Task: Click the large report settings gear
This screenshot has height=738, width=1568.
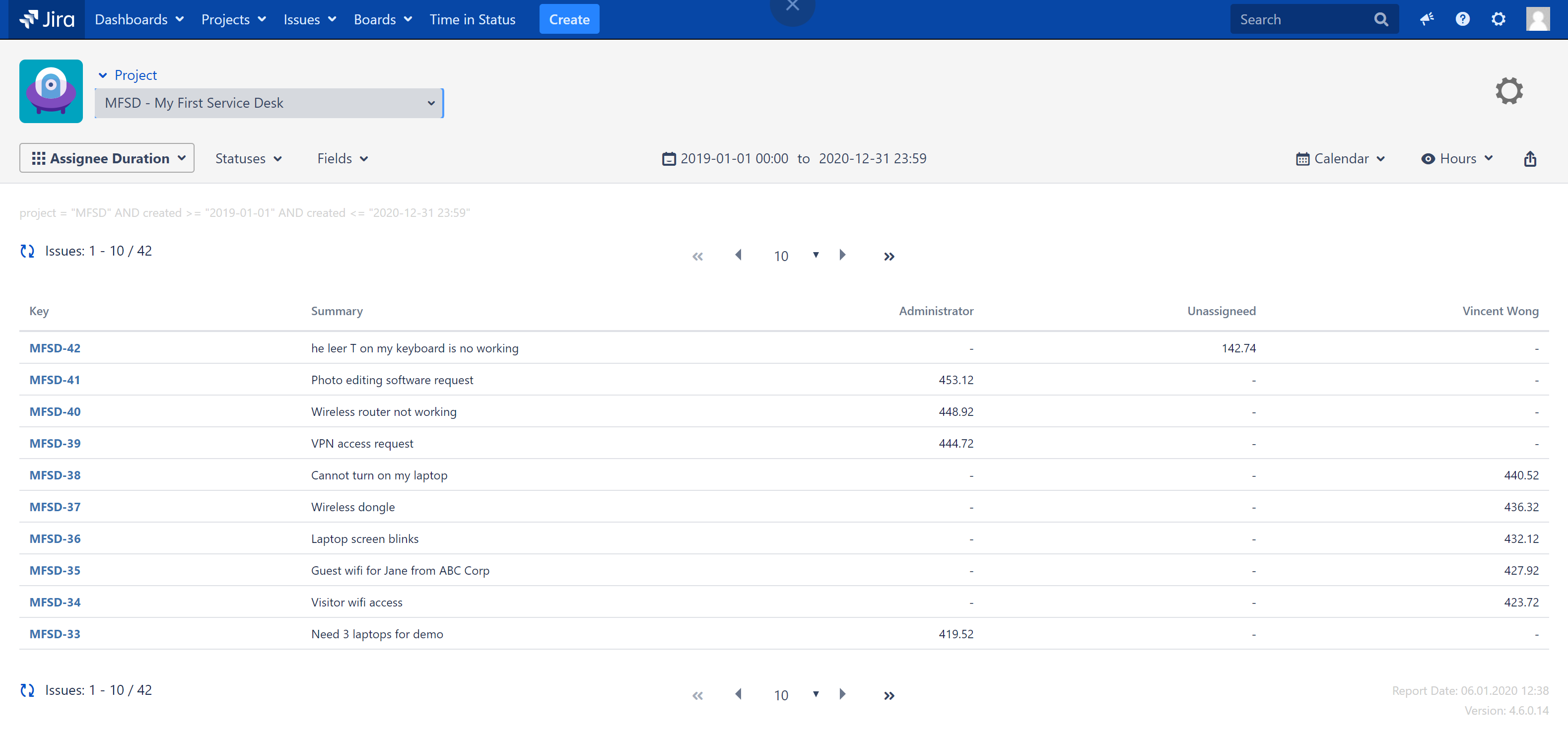Action: click(1508, 91)
